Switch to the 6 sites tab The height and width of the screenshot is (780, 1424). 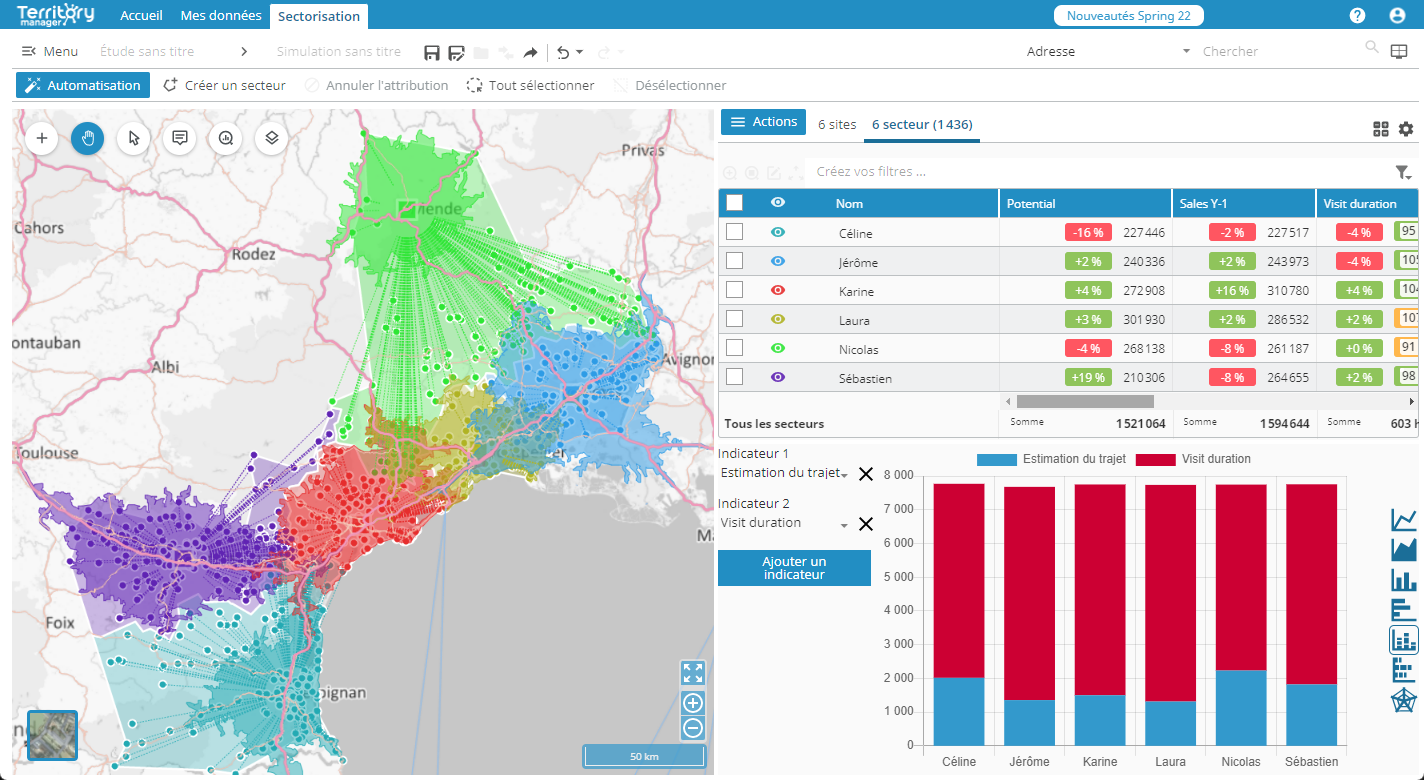pyautogui.click(x=837, y=124)
